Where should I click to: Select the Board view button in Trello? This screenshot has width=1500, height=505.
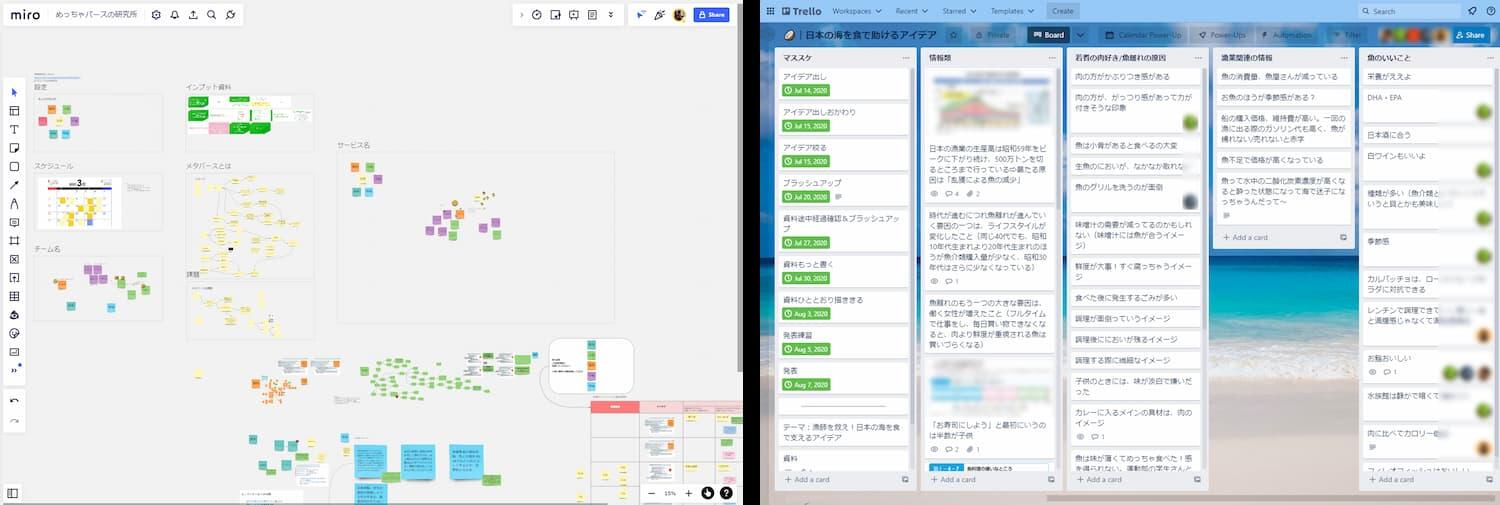coord(1048,35)
